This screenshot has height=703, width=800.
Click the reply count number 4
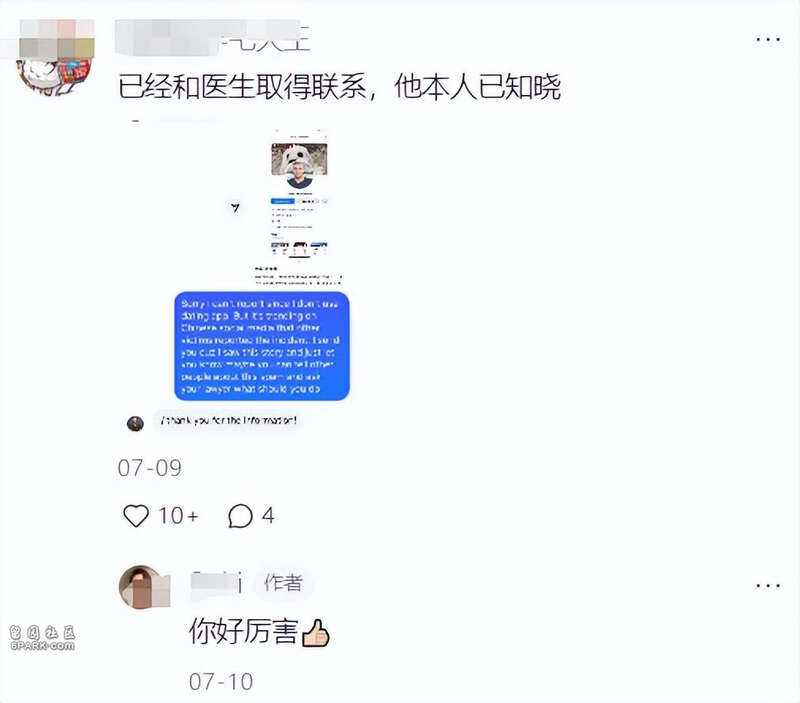(268, 516)
